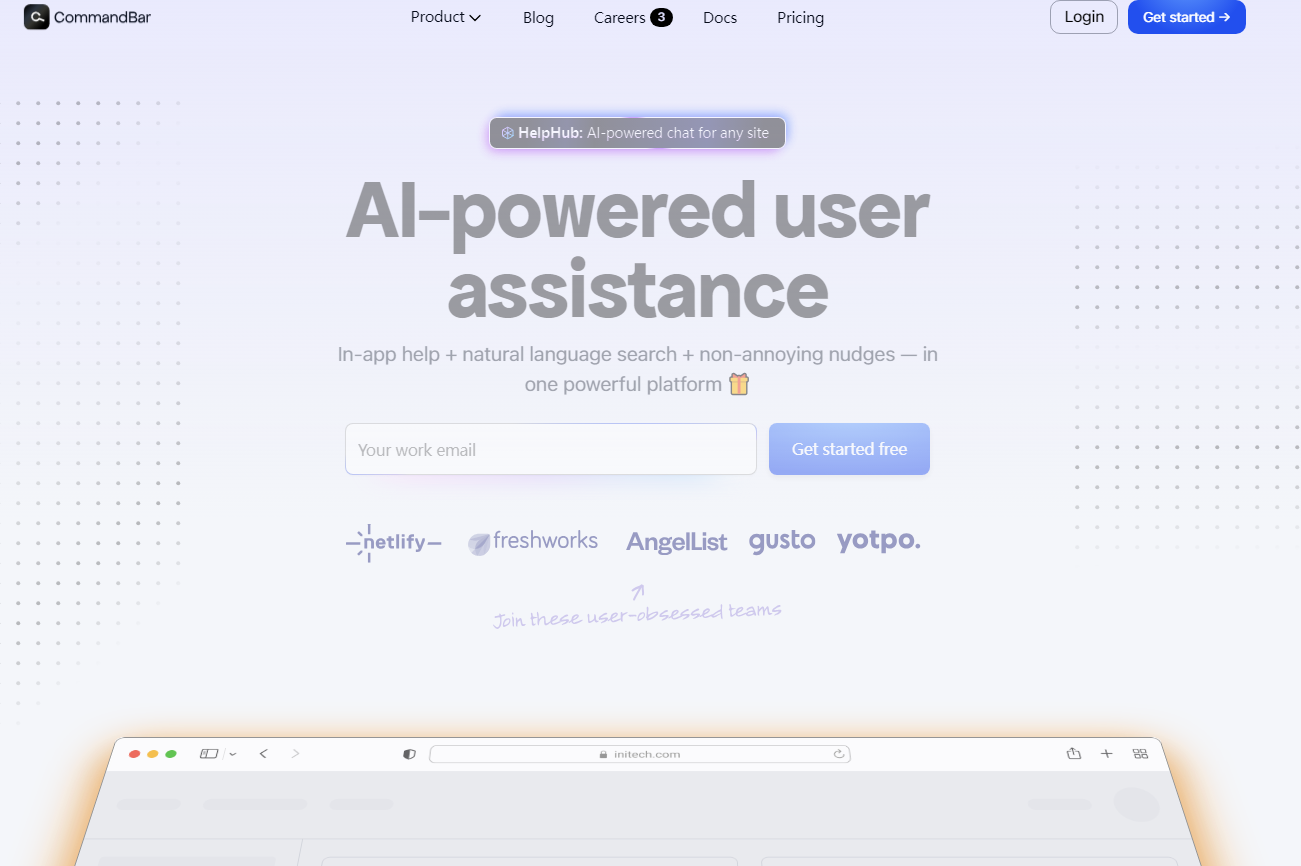The width and height of the screenshot is (1301, 866).
Task: Visit the Pricing page
Action: click(x=800, y=18)
